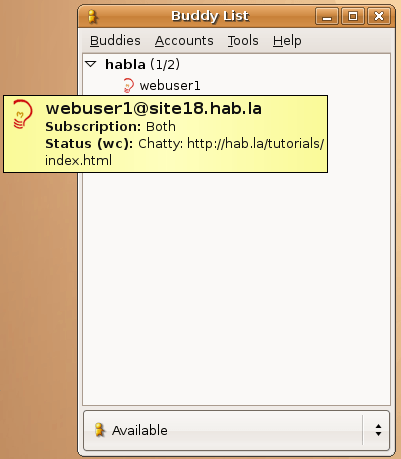Close the Buddy List window

coord(379,16)
